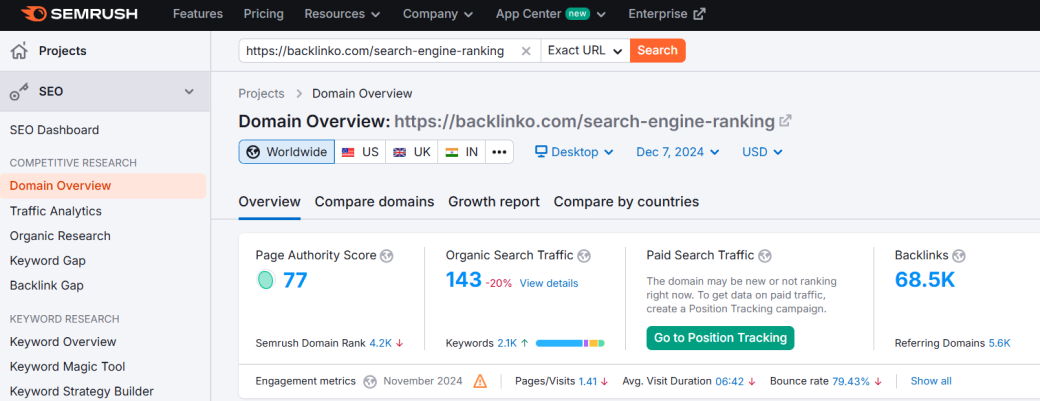1040x401 pixels.
Task: Click globe icon next to Backlinks
Action: click(959, 256)
